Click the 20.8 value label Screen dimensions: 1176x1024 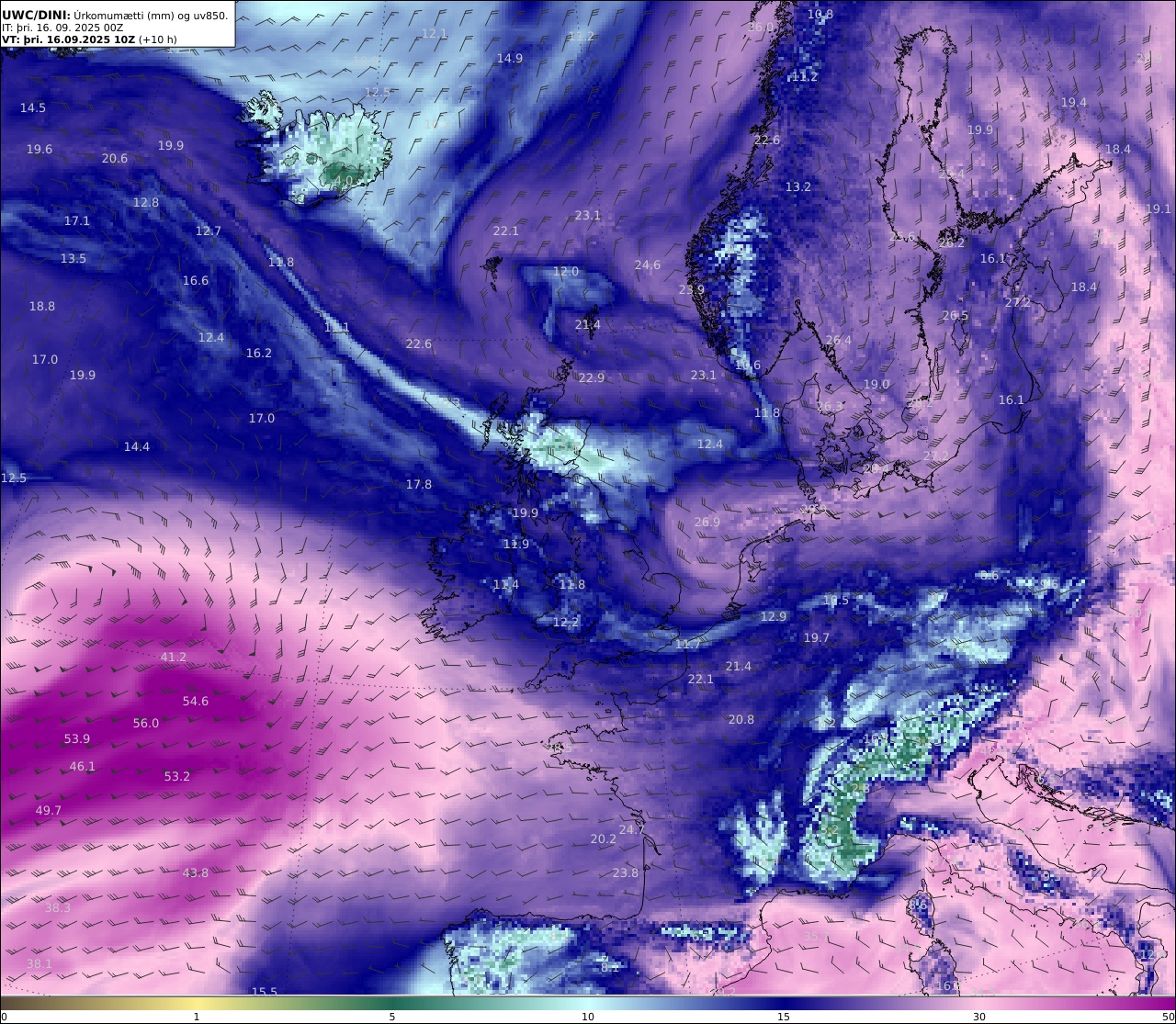(x=741, y=719)
